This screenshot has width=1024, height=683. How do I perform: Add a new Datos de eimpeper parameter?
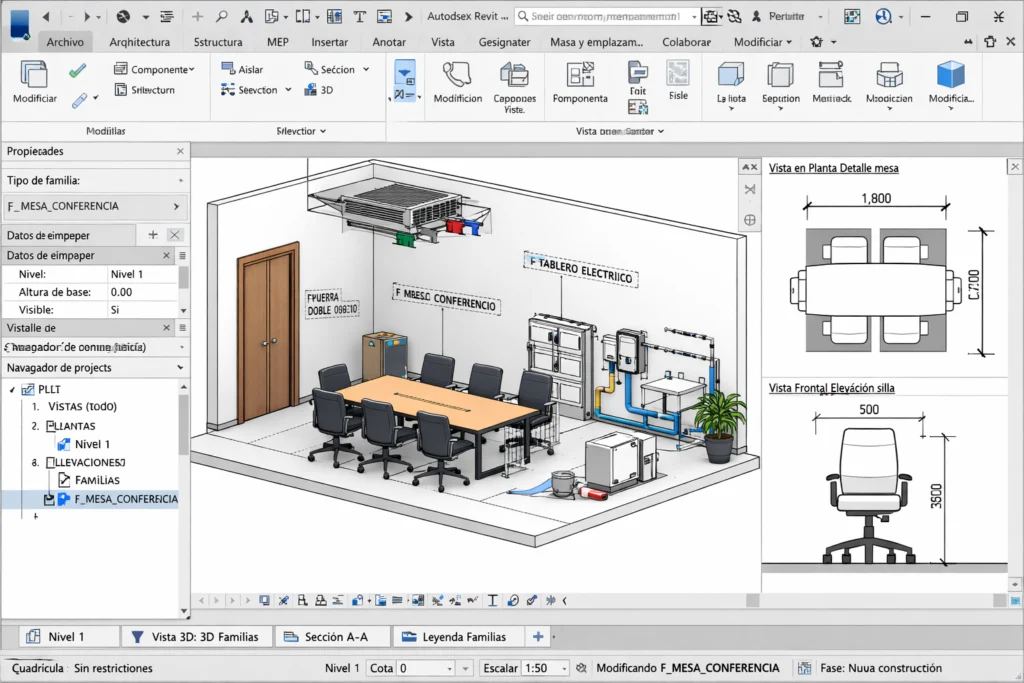(150, 234)
